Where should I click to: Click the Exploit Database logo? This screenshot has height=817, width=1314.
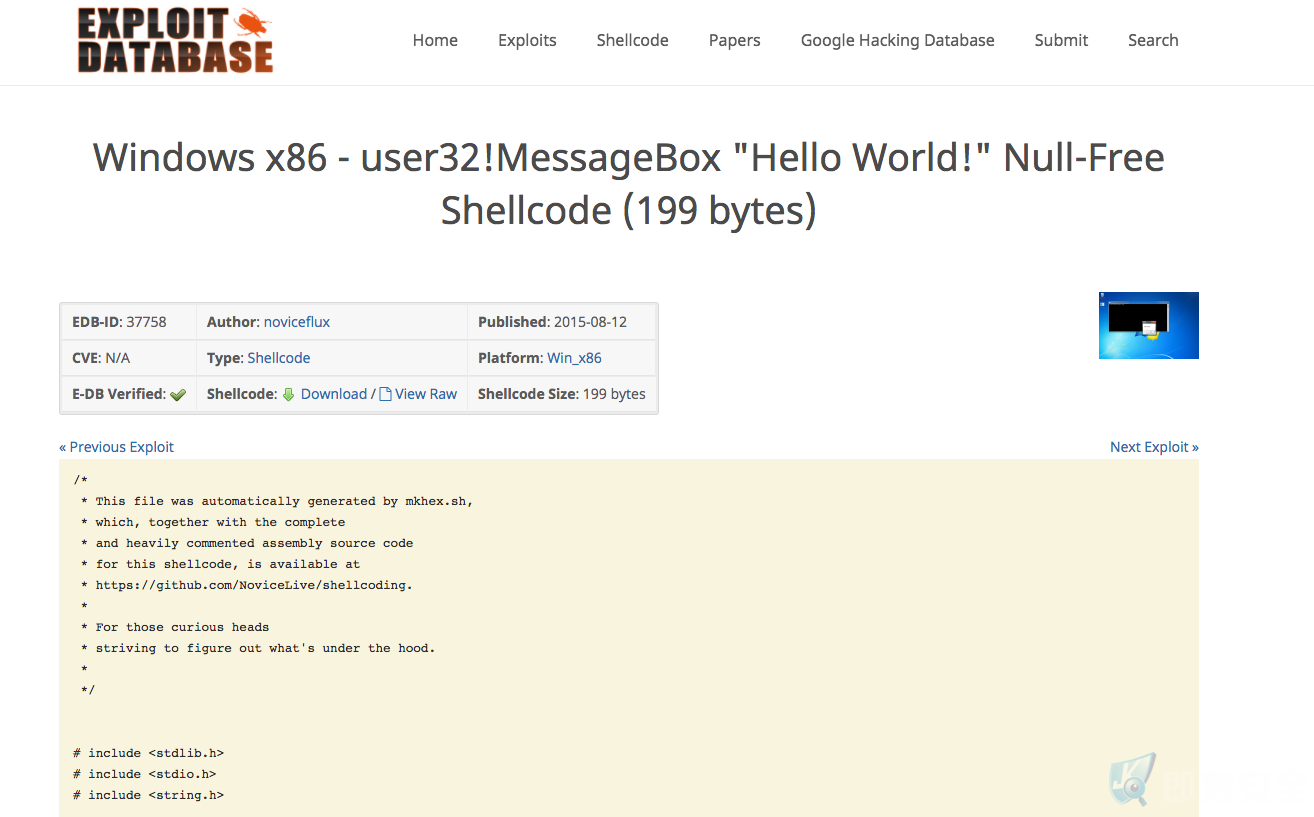pos(175,40)
